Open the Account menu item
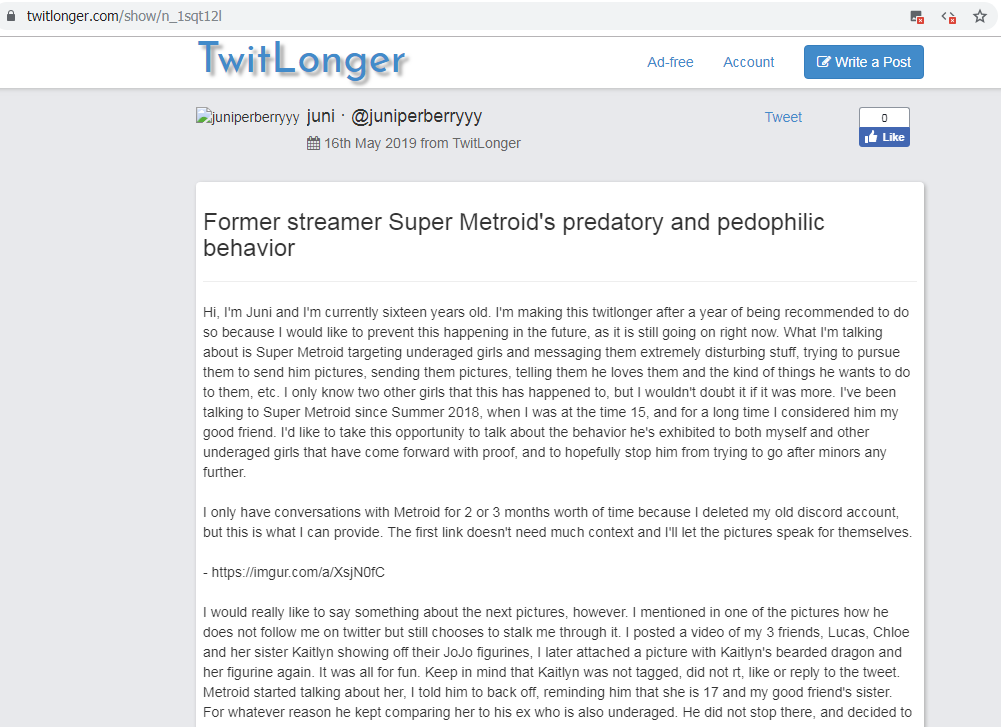 click(x=748, y=62)
